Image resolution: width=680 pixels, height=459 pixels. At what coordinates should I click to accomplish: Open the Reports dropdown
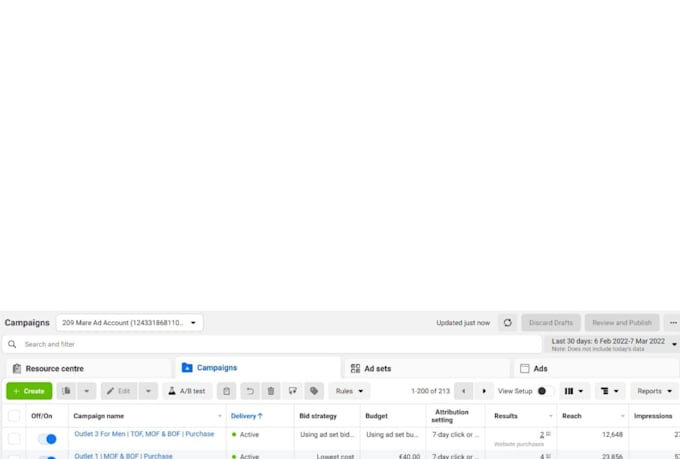(654, 391)
